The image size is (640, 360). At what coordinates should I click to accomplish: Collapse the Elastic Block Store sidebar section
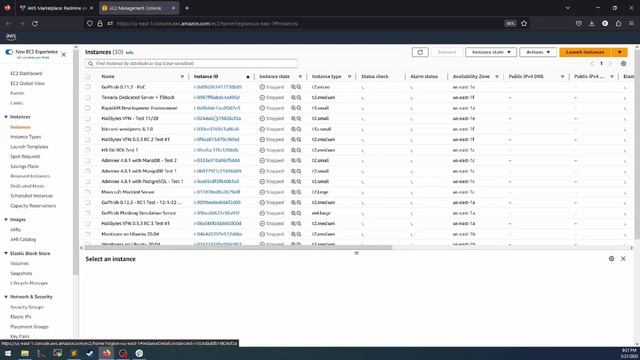(x=6, y=253)
